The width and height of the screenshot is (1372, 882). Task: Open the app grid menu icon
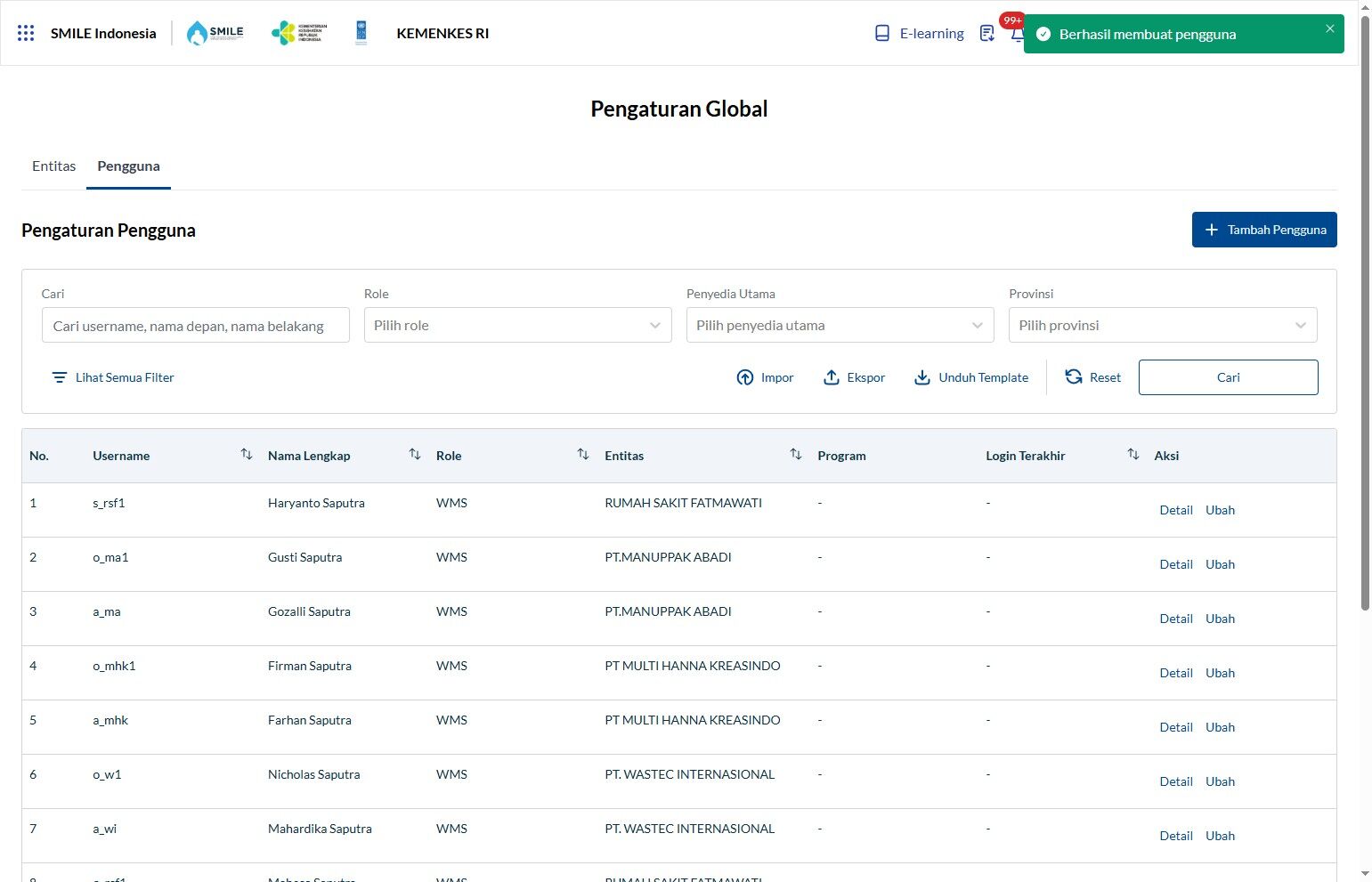click(26, 33)
